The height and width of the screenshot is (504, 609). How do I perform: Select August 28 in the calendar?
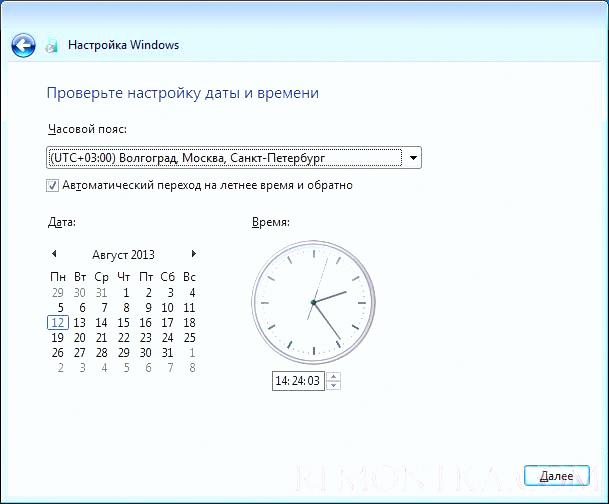point(102,353)
